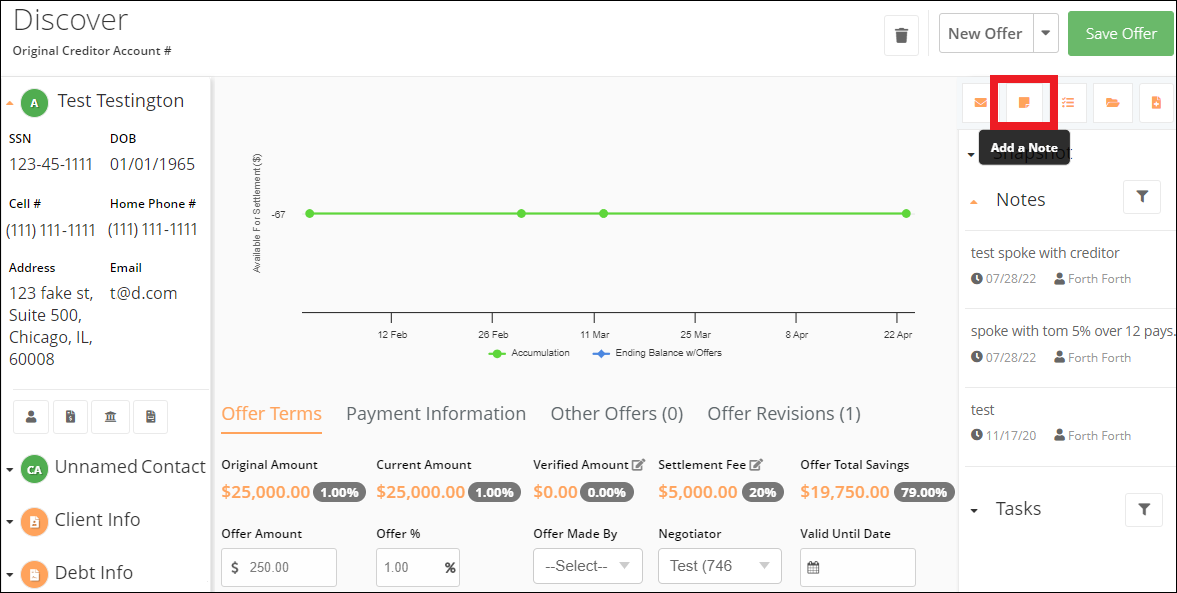Image resolution: width=1177 pixels, height=593 pixels.
Task: Click the dollar invoice document icon
Action: 71,417
